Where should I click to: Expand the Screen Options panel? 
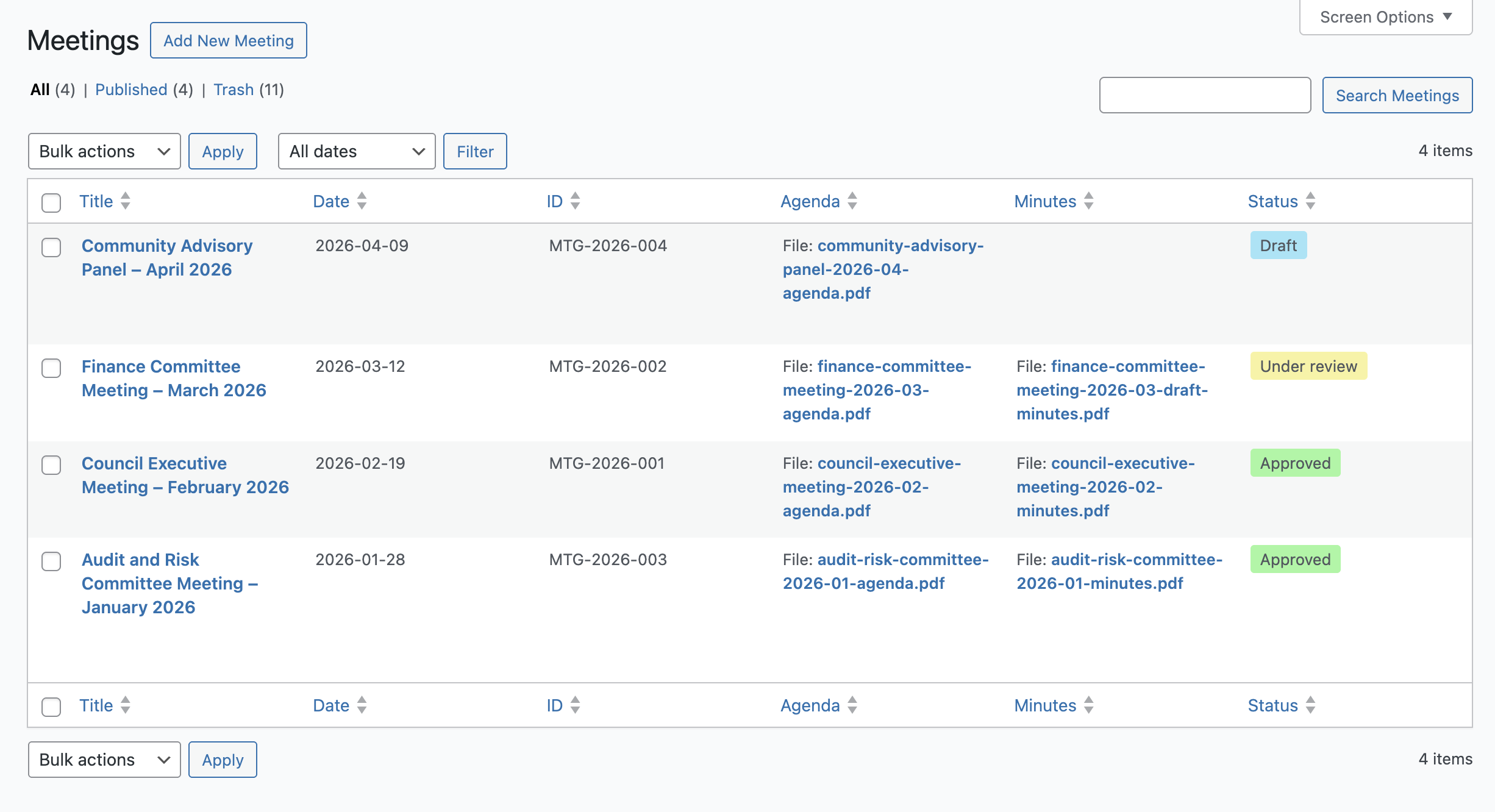pos(1385,17)
